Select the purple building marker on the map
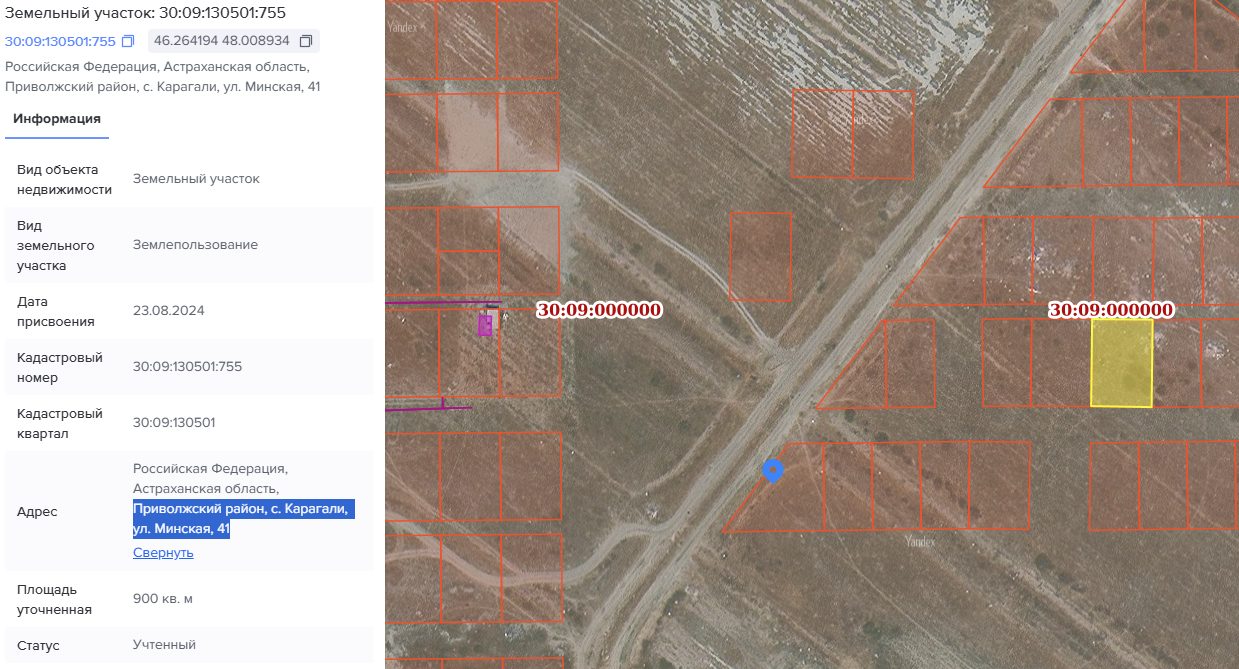Screen dimensions: 1239x669 pyautogui.click(x=486, y=324)
